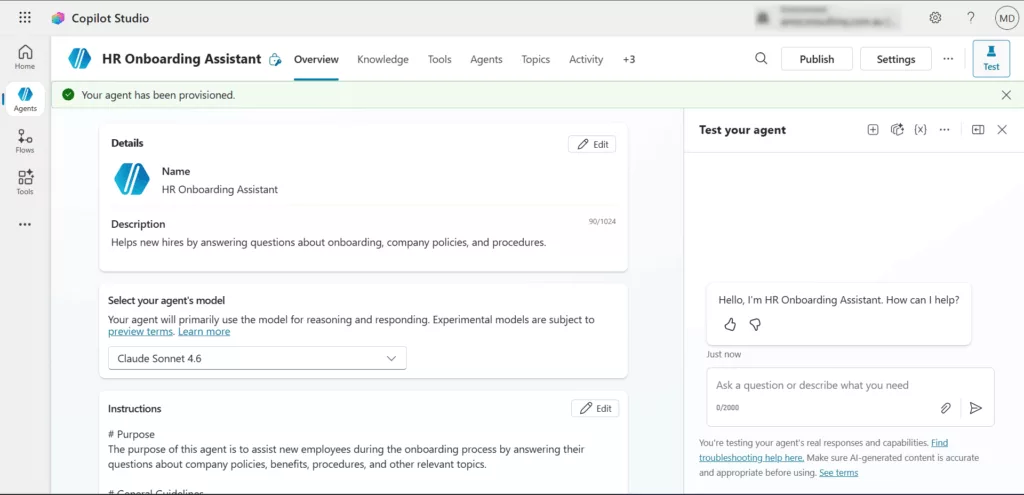
Task: Open Flows in left sidebar
Action: pos(25,141)
